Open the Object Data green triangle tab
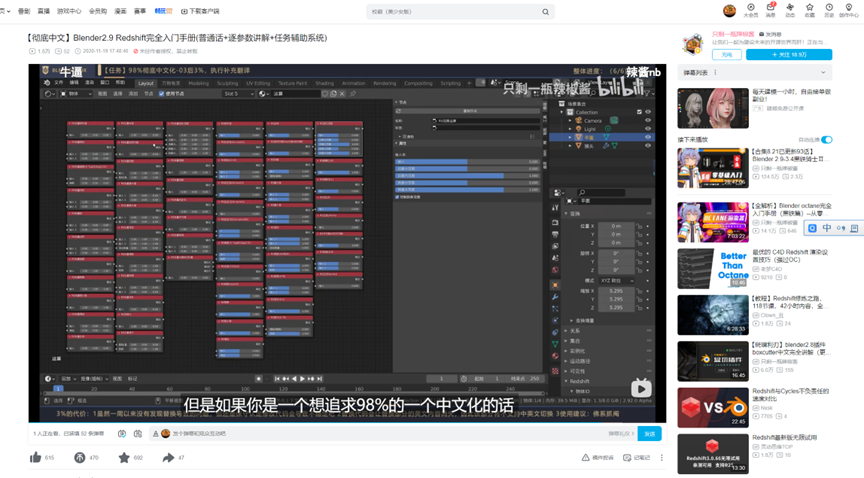This screenshot has height=478, width=864. (555, 343)
